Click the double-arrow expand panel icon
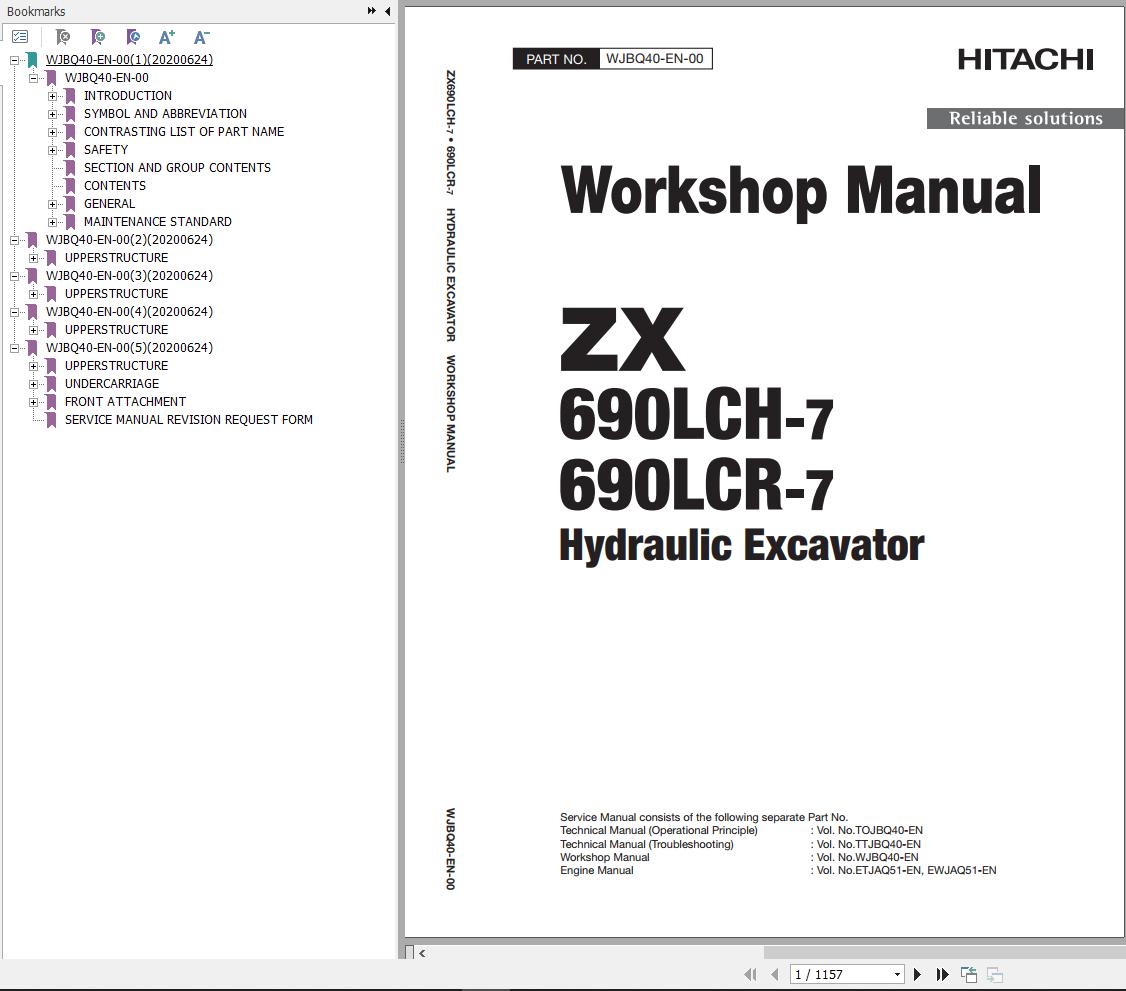 (x=371, y=11)
